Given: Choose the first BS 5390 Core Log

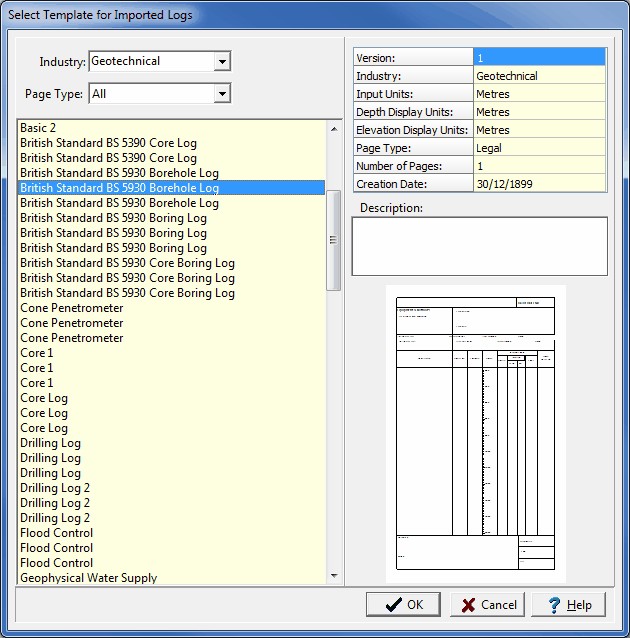Looking at the screenshot, I should [x=108, y=143].
